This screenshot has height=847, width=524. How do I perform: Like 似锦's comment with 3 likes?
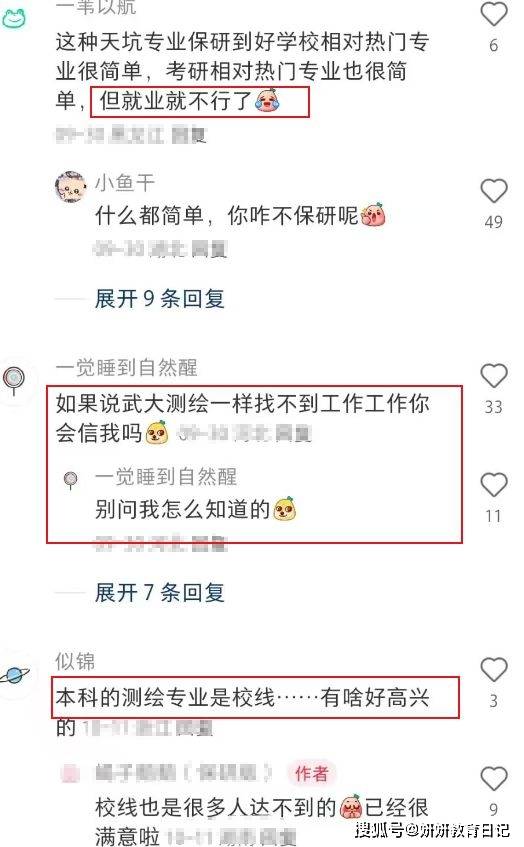(x=493, y=670)
